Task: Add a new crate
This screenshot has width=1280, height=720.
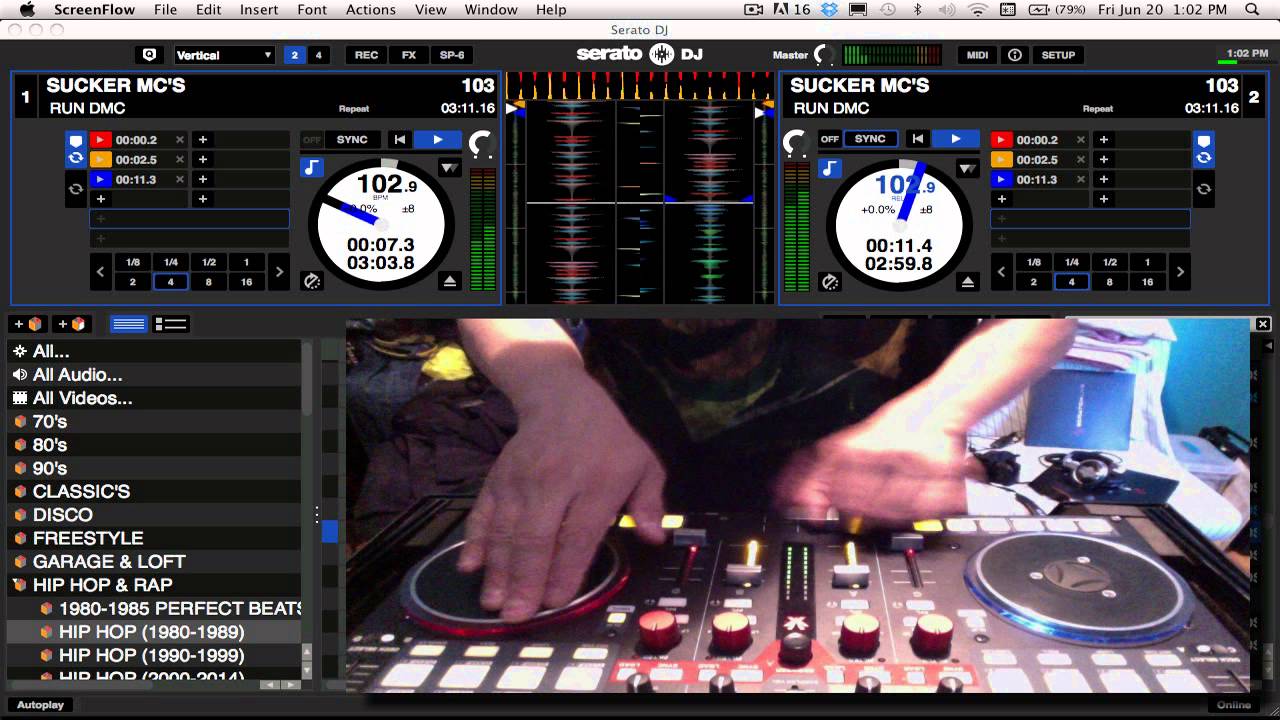Action: pos(28,324)
